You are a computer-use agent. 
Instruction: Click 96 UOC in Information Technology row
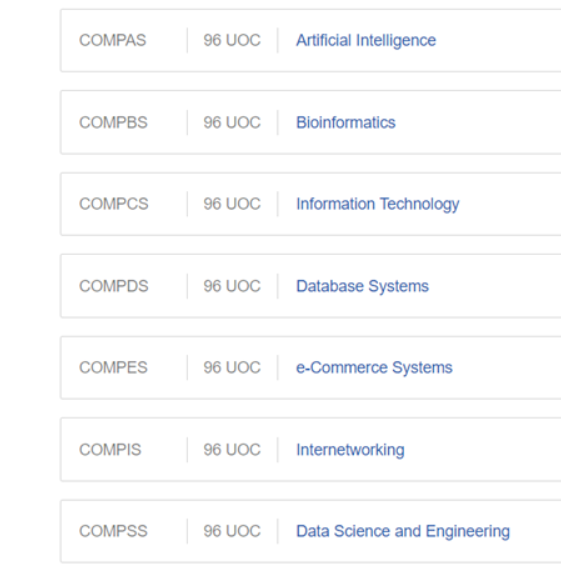click(232, 204)
